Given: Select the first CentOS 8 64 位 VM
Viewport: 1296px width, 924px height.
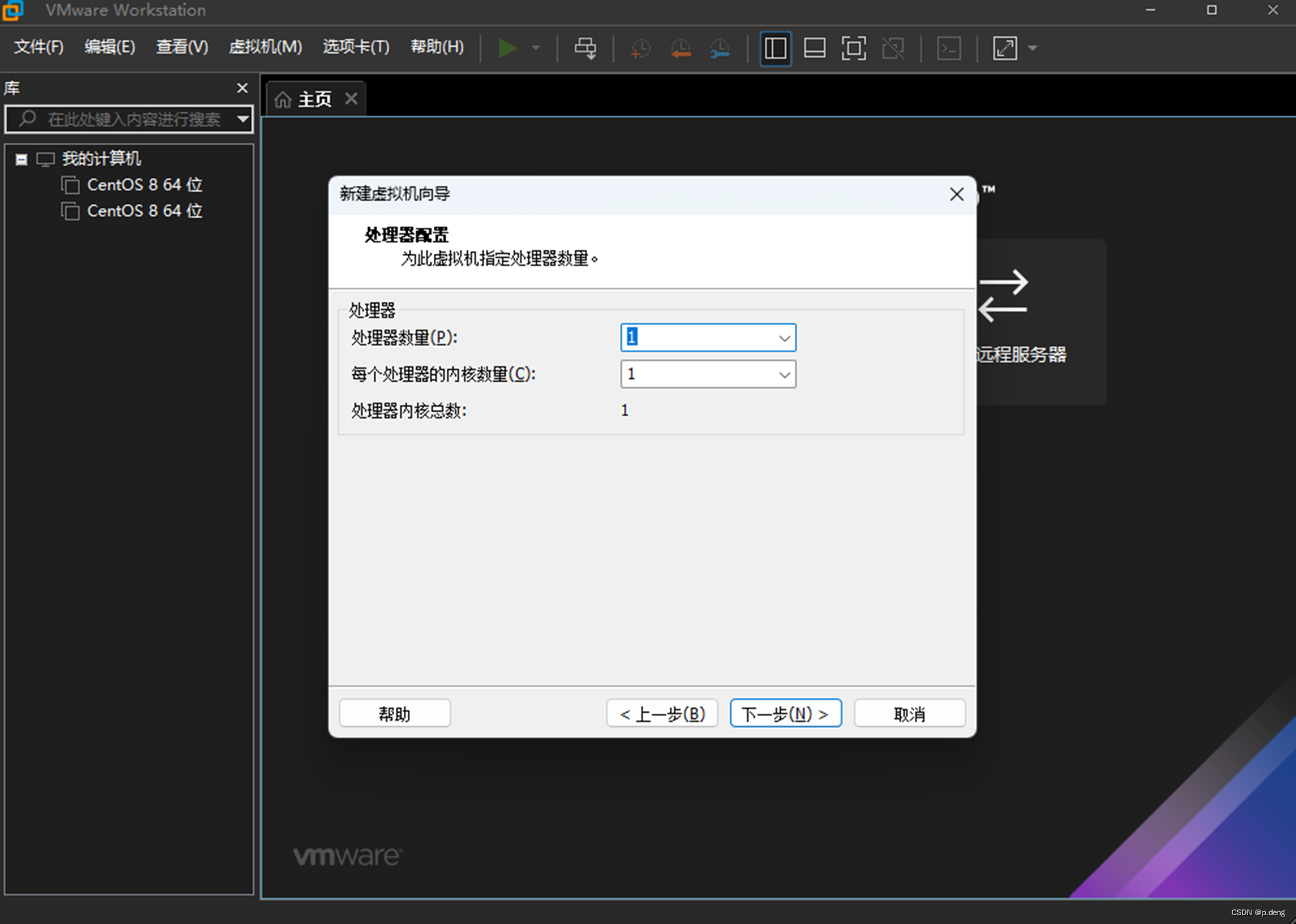Looking at the screenshot, I should [144, 185].
